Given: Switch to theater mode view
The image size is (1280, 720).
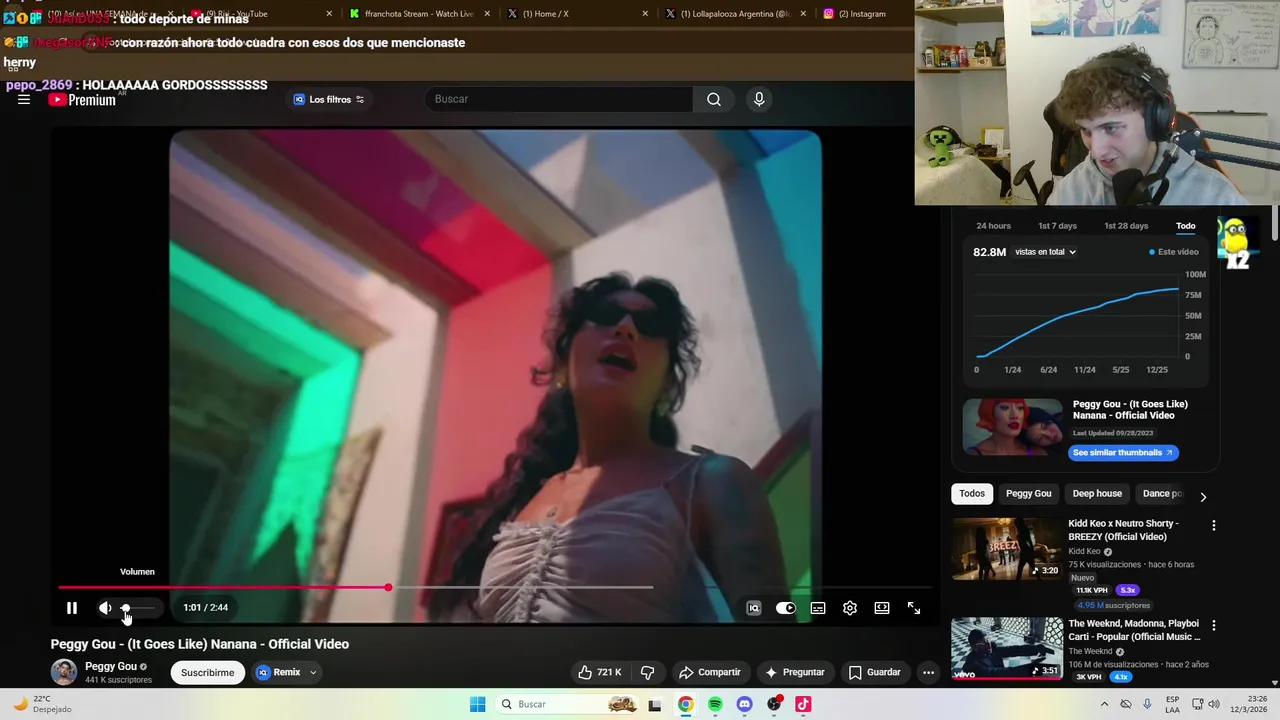Looking at the screenshot, I should pyautogui.click(x=882, y=608).
